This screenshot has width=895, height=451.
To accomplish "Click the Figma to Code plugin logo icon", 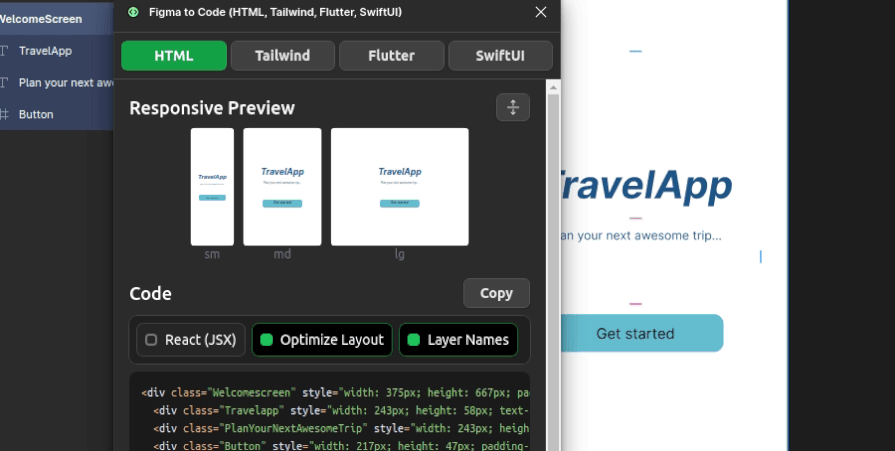I will pyautogui.click(x=133, y=12).
